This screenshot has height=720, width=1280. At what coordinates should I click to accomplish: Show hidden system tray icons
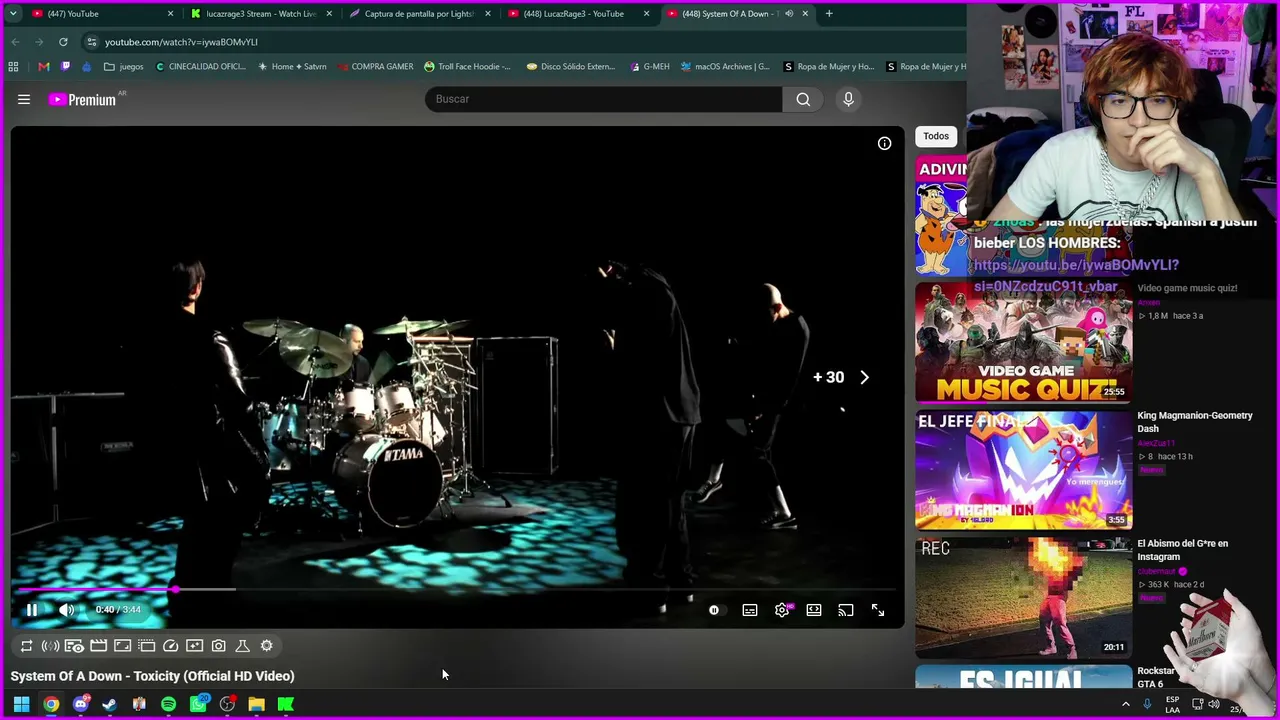click(1125, 704)
